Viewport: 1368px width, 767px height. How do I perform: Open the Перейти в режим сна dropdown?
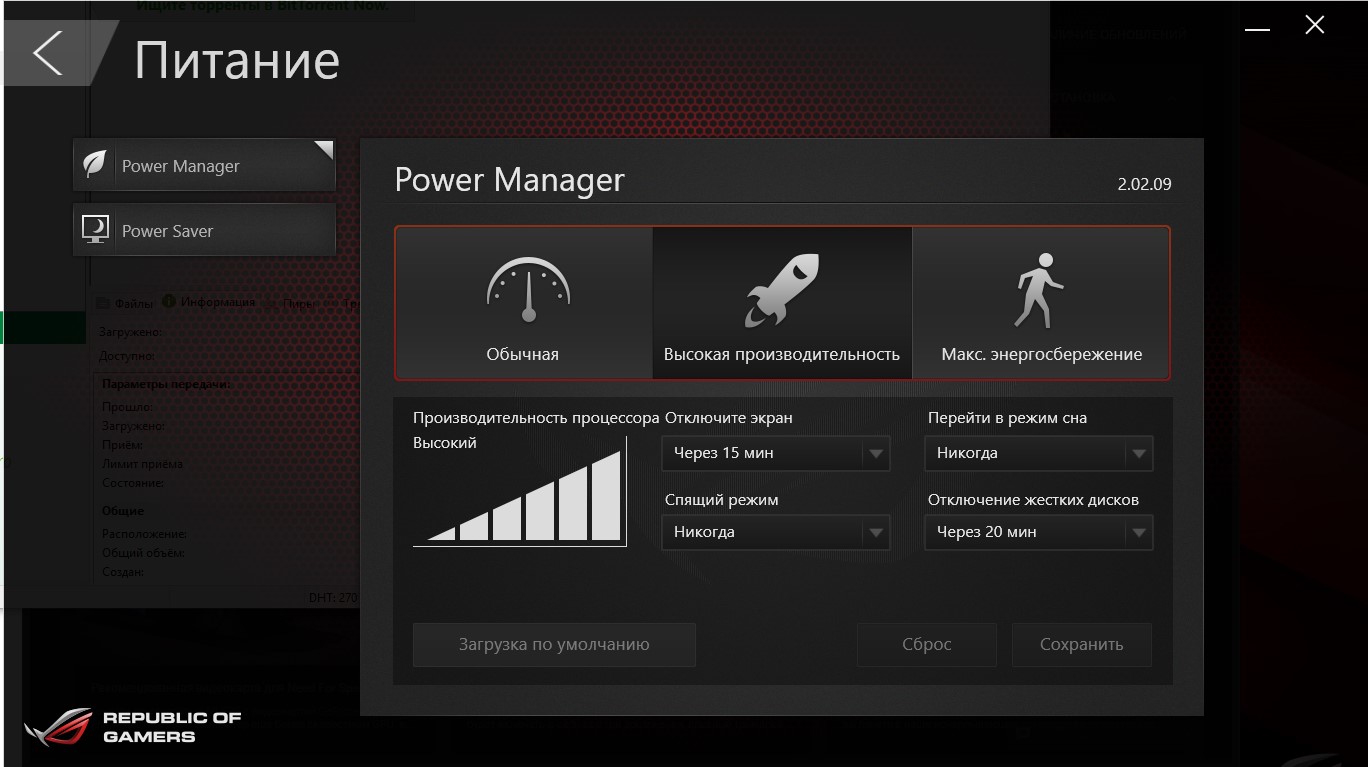1038,453
